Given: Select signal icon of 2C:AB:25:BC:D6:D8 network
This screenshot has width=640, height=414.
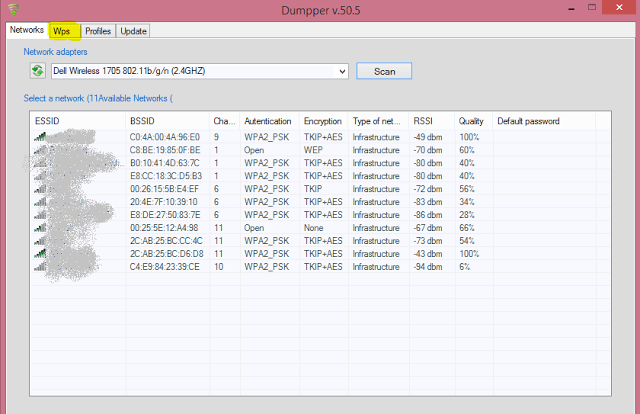Looking at the screenshot, I should 40,254.
